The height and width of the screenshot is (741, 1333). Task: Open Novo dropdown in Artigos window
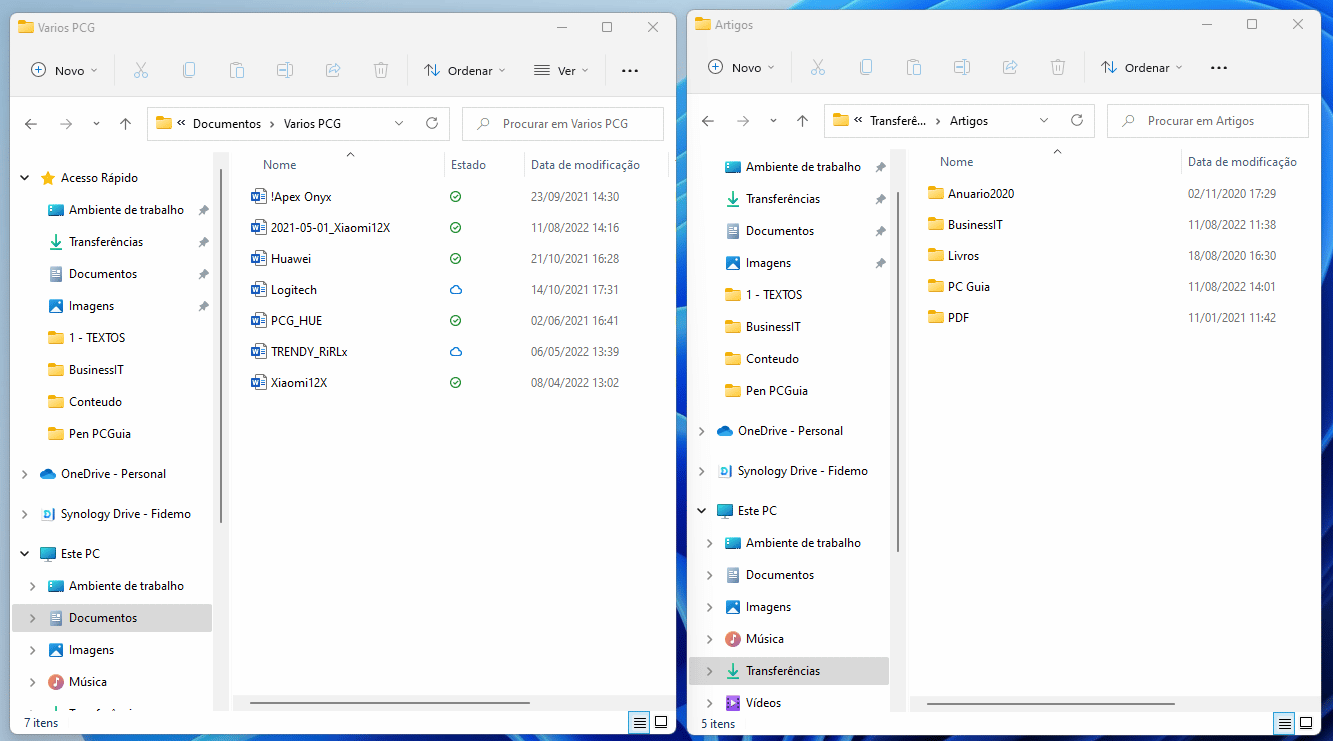(x=741, y=67)
